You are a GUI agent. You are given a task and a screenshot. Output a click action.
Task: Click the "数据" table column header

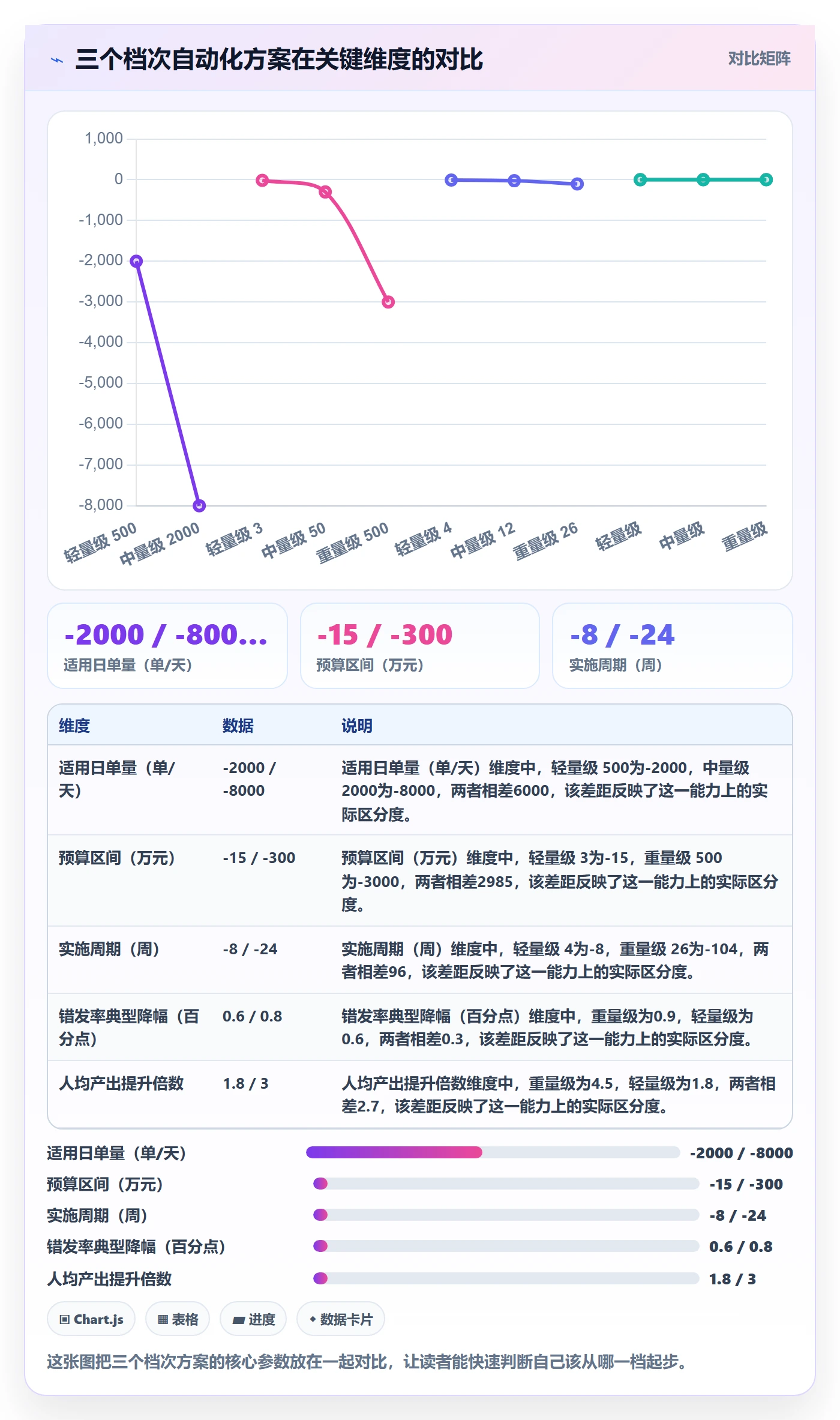(x=238, y=726)
